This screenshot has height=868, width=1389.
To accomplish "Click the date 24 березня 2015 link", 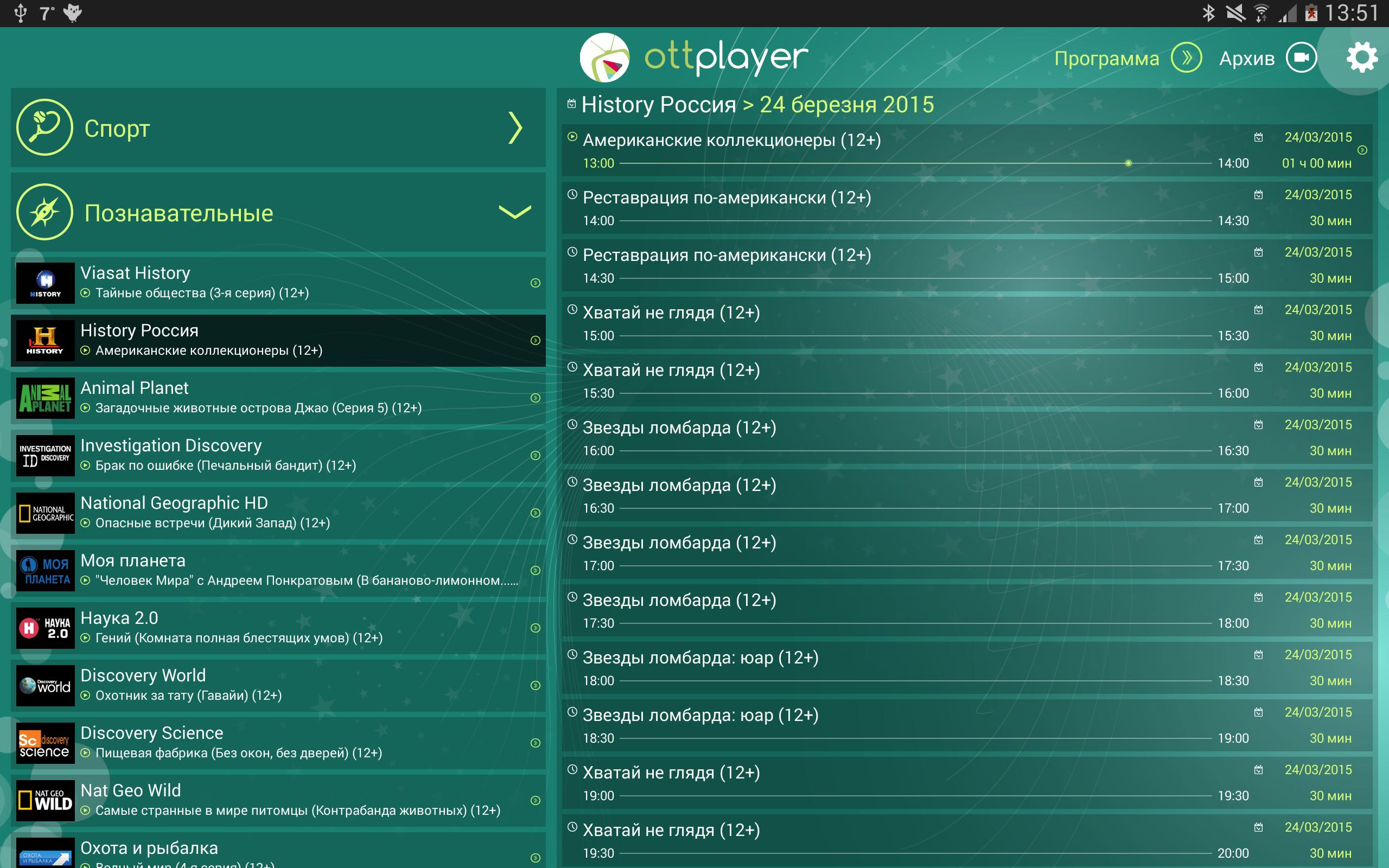I will pyautogui.click(x=846, y=105).
